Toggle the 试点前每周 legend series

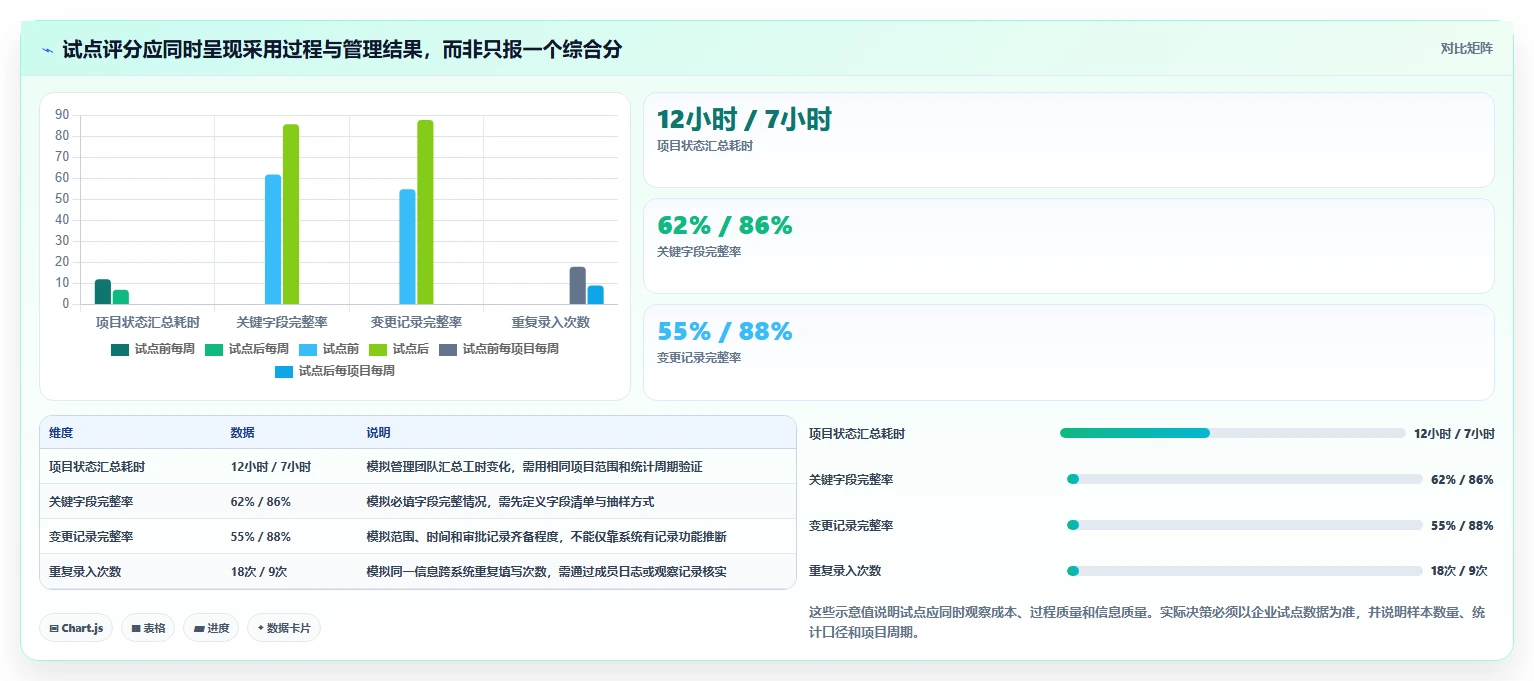click(x=153, y=349)
